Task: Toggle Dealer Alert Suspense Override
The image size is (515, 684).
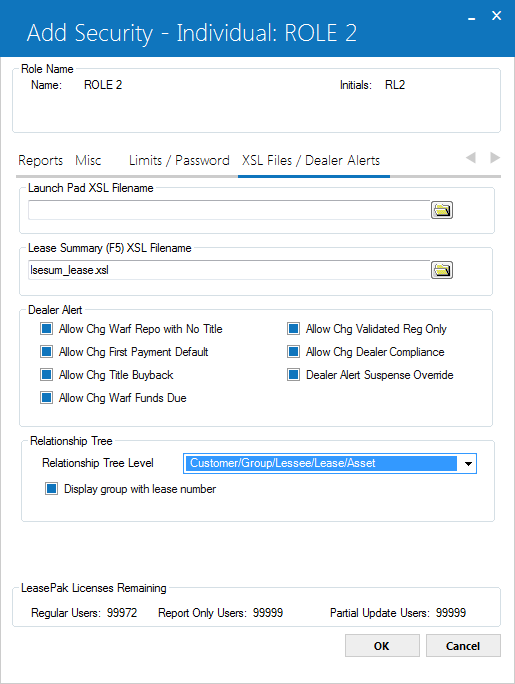Action: coord(293,375)
